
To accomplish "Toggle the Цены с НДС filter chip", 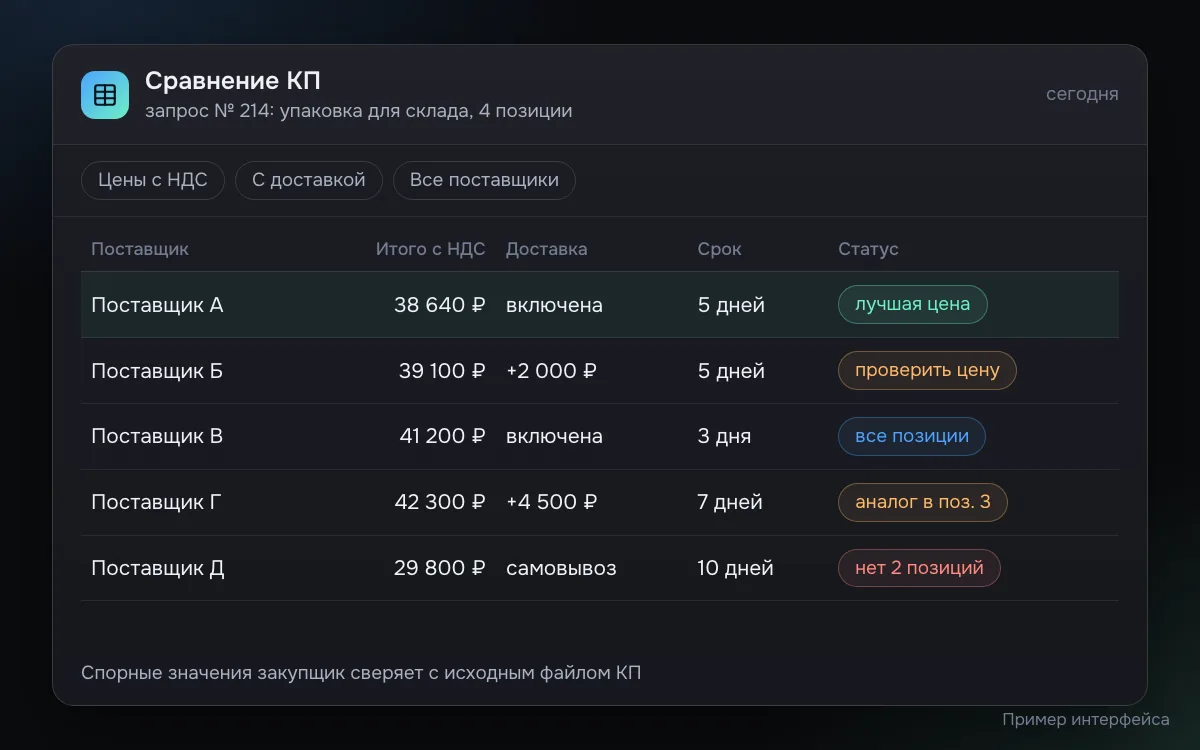I will (153, 181).
